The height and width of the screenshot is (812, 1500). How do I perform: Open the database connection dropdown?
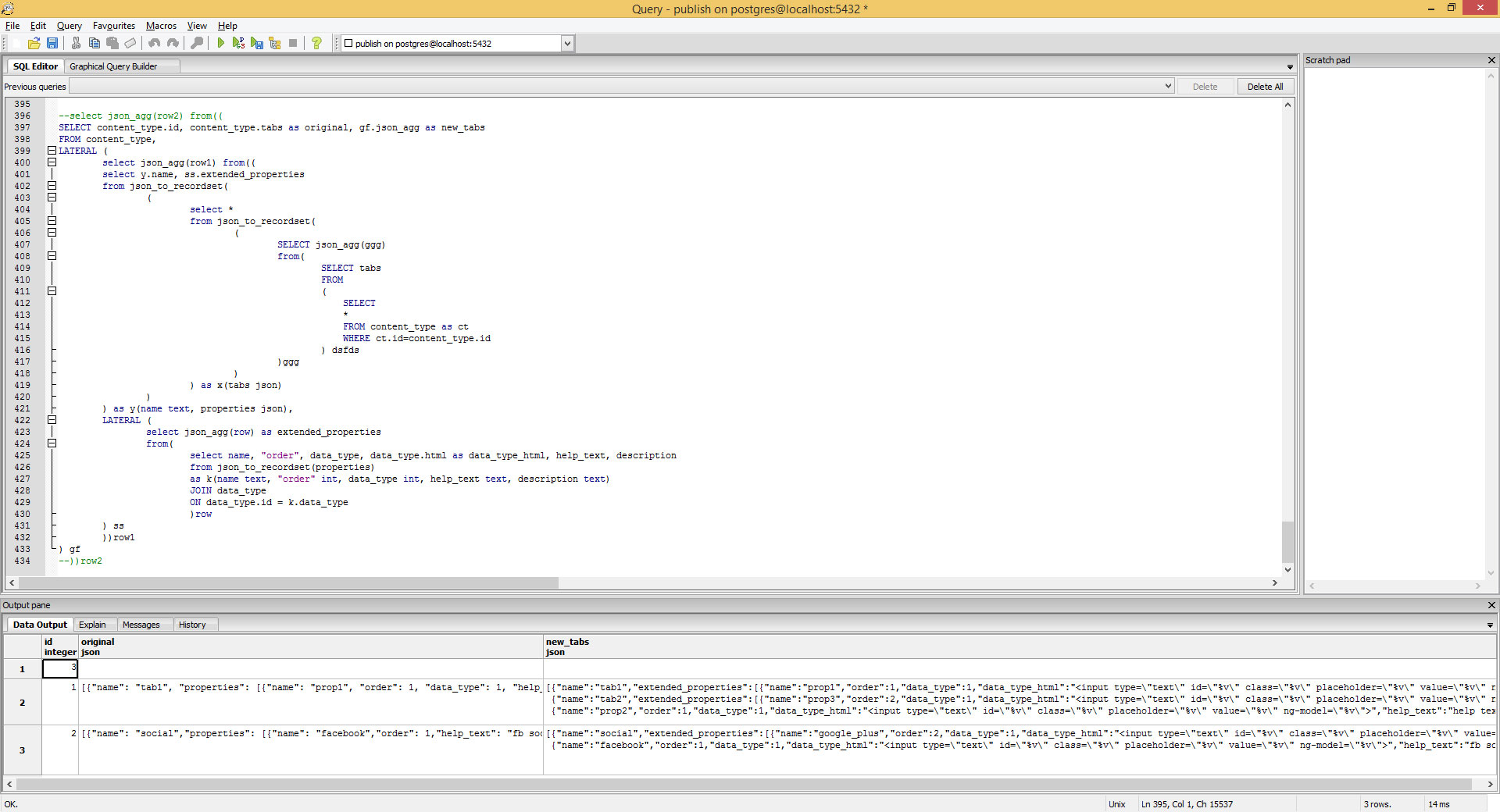pyautogui.click(x=567, y=44)
